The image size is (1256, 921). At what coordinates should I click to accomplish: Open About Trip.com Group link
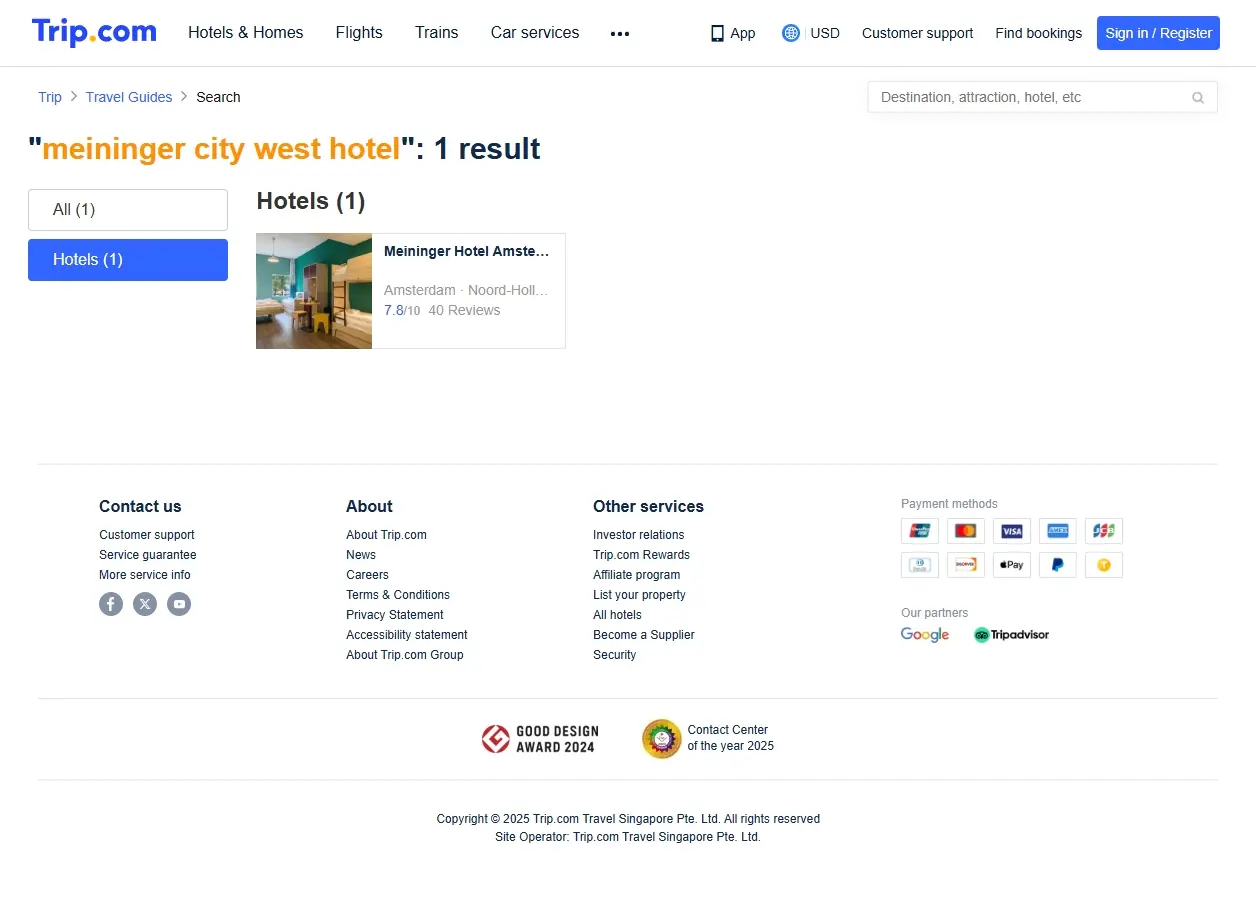(405, 655)
